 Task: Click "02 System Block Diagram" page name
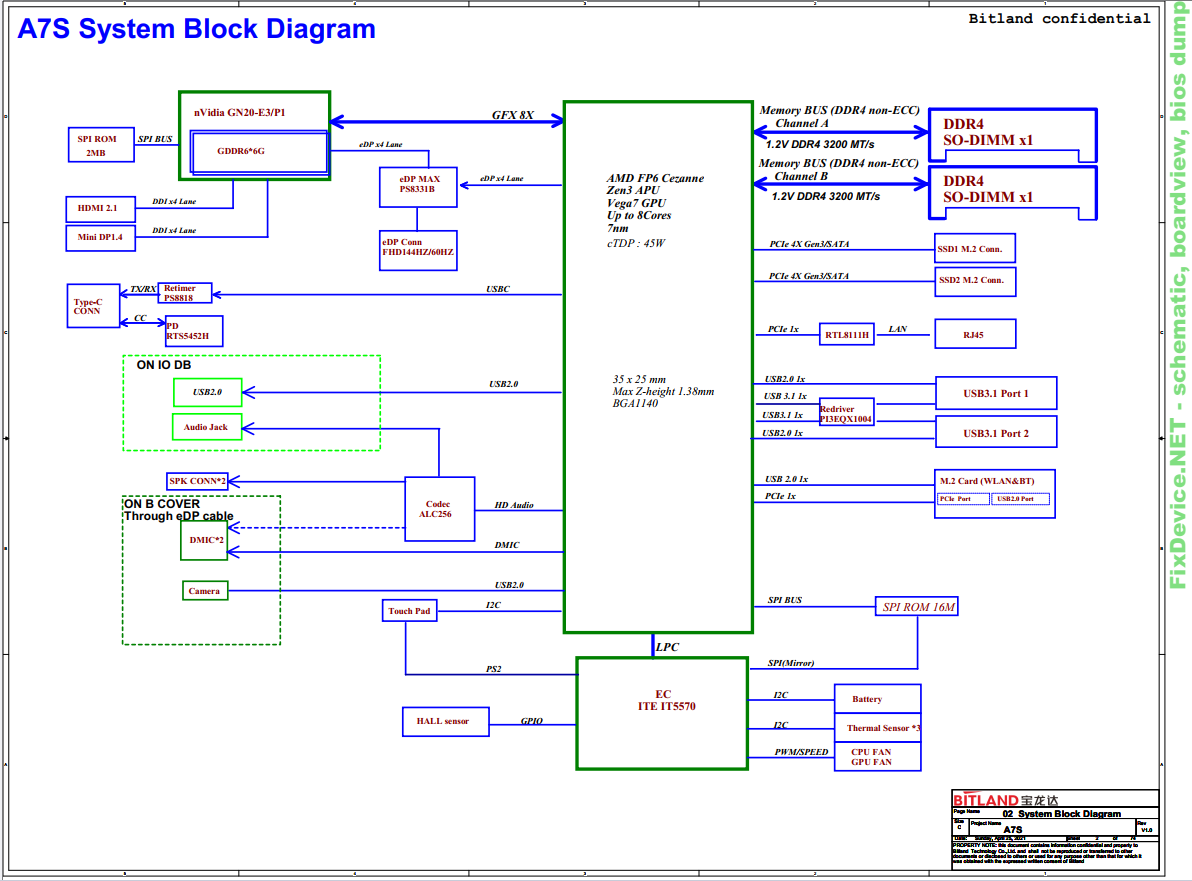pyautogui.click(x=1061, y=813)
